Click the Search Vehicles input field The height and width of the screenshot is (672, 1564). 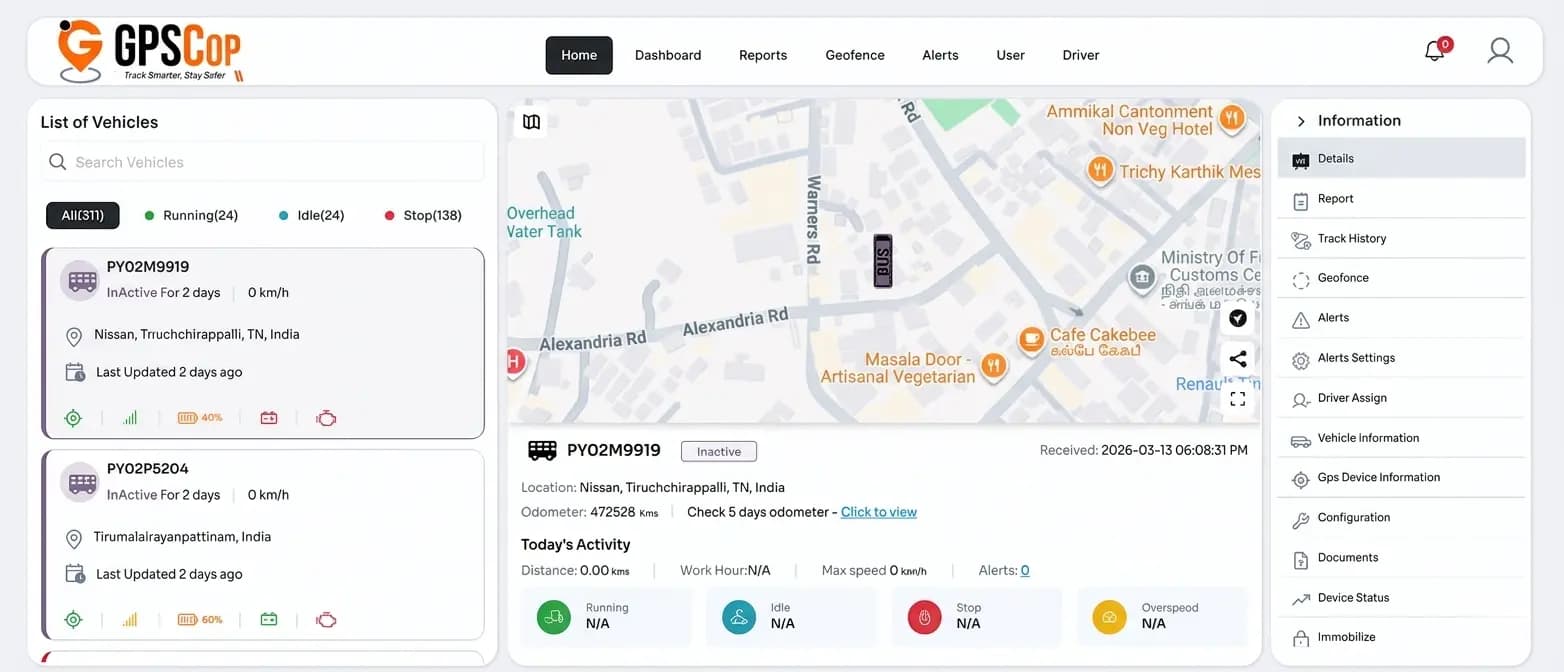[262, 162]
